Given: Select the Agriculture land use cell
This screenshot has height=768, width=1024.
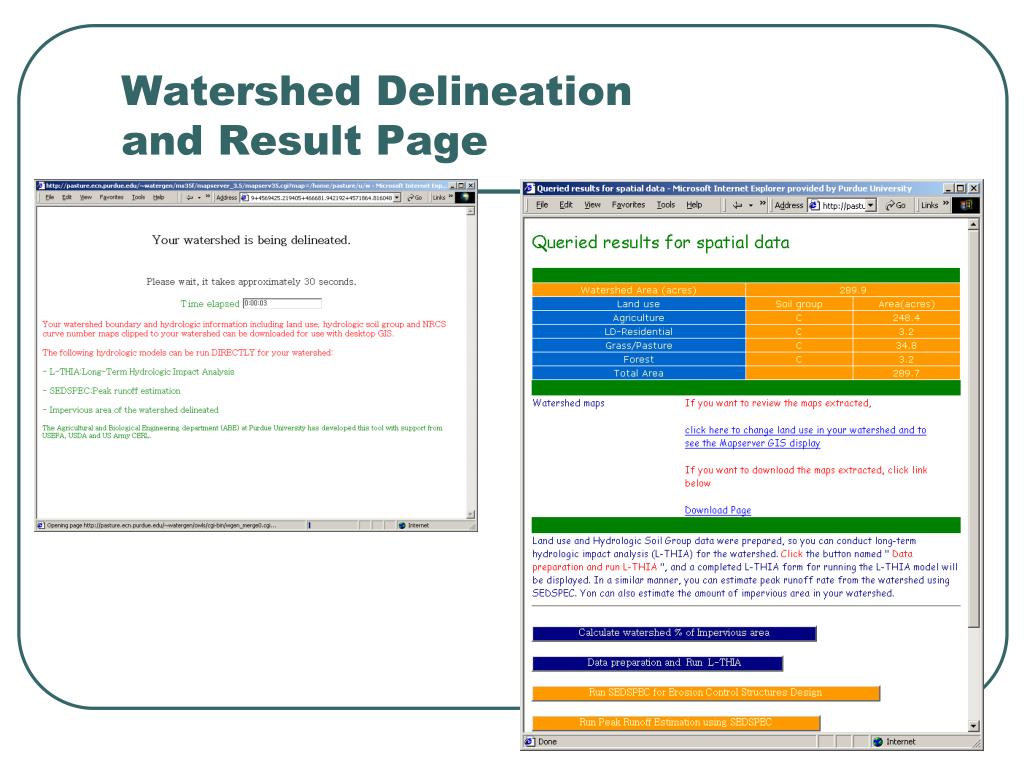Looking at the screenshot, I should coord(639,318).
